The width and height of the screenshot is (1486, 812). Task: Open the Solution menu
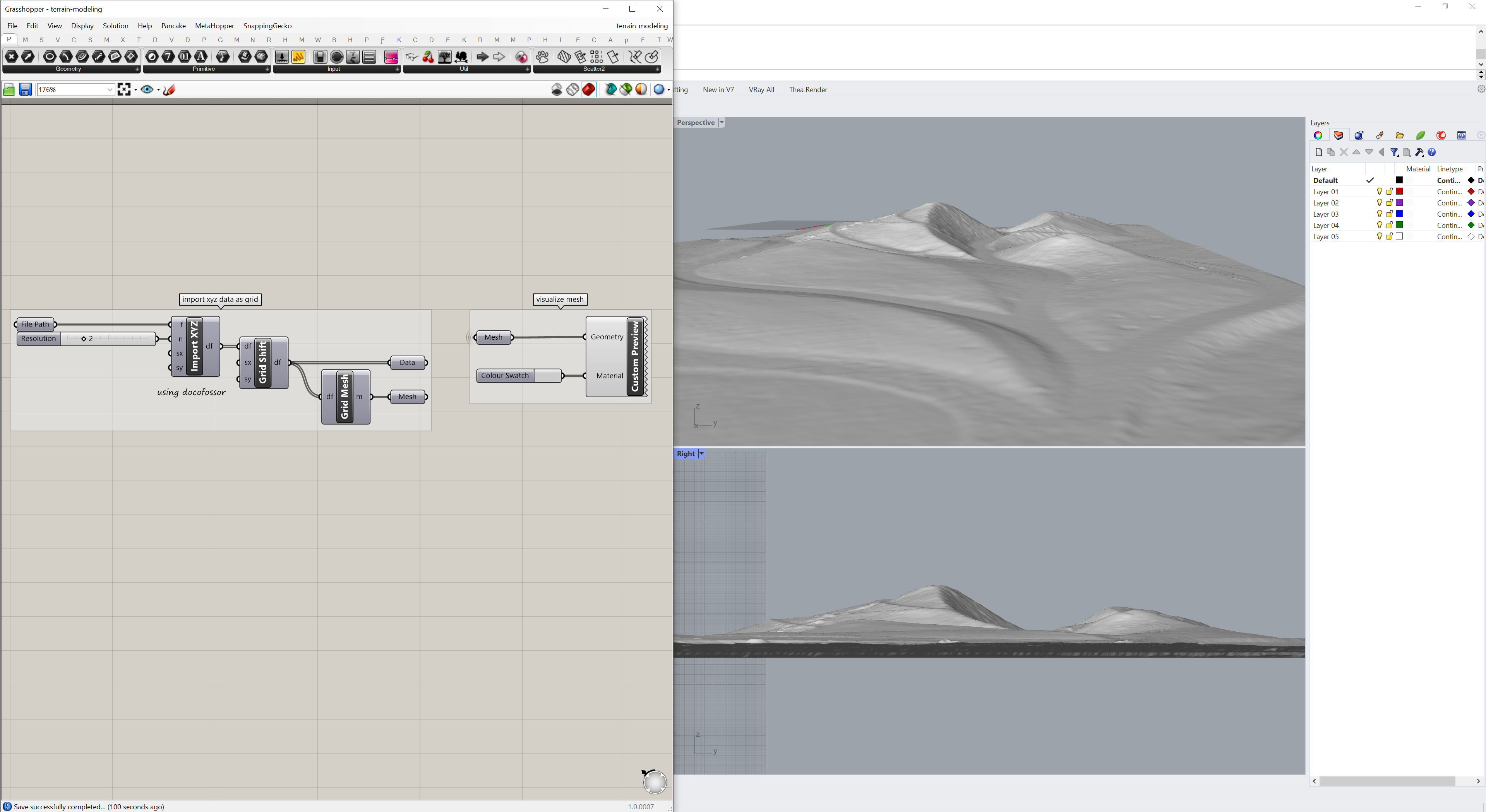[x=115, y=26]
